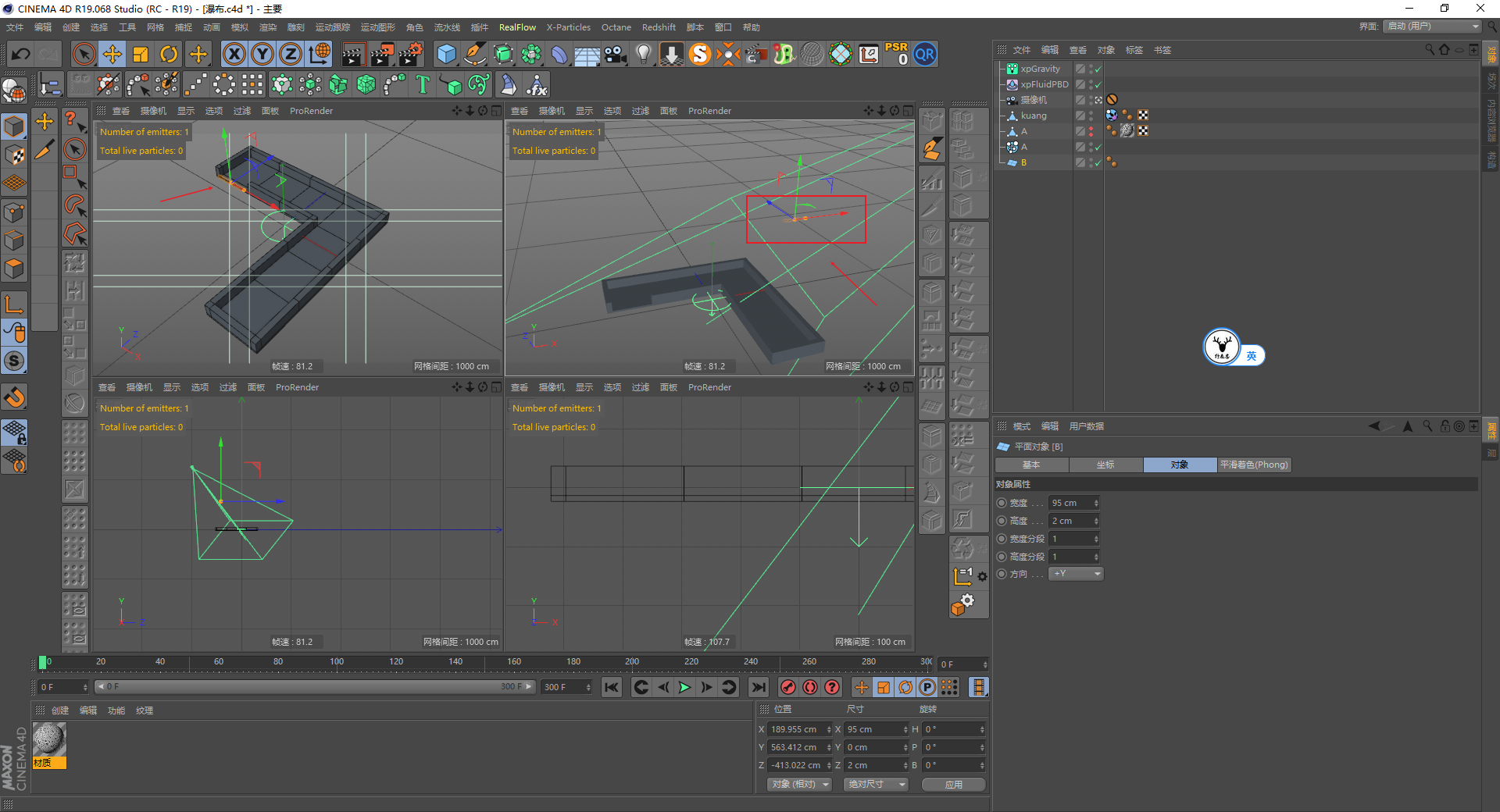Switch the coordinate system globe icon
This screenshot has width=1500, height=812.
(320, 54)
